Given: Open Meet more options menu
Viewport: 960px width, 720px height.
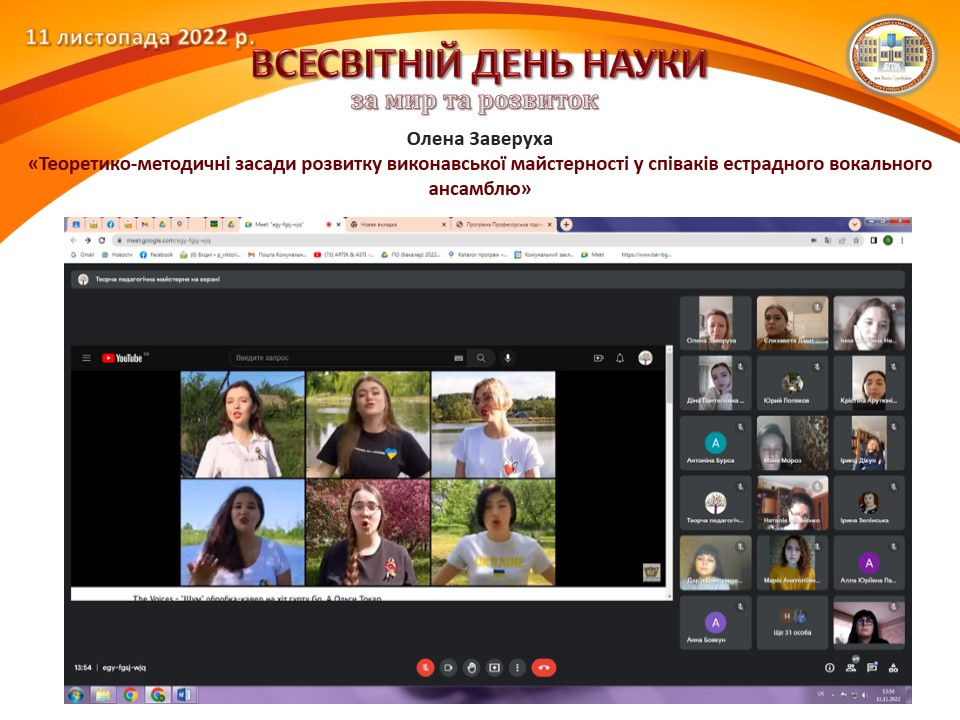Looking at the screenshot, I should 517,667.
